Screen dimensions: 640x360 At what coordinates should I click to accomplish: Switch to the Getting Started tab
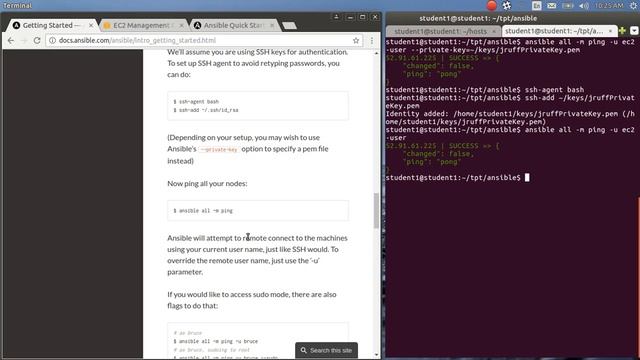point(51,25)
